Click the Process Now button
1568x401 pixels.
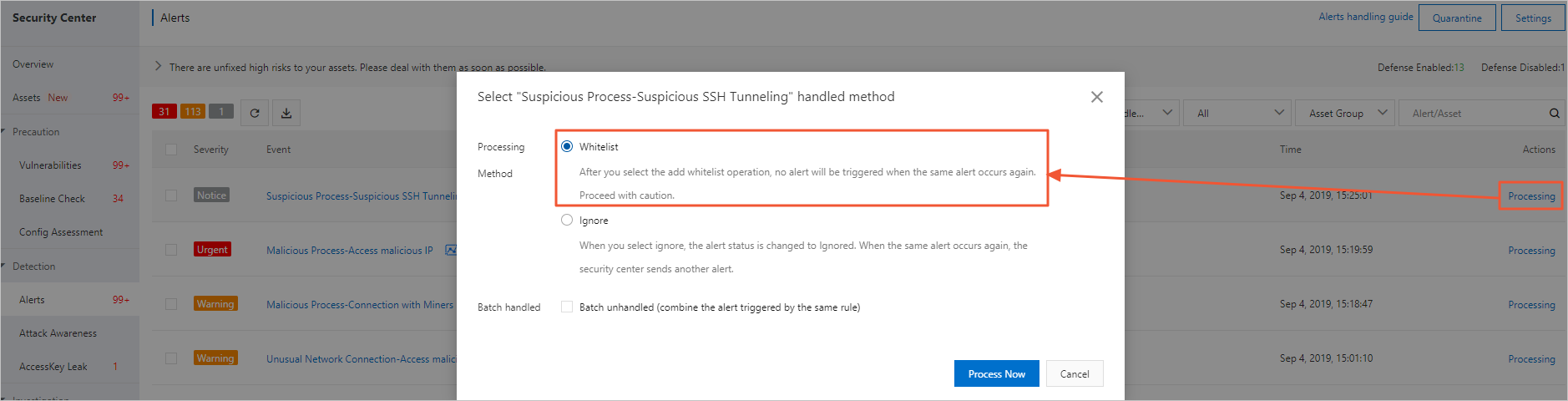click(996, 373)
